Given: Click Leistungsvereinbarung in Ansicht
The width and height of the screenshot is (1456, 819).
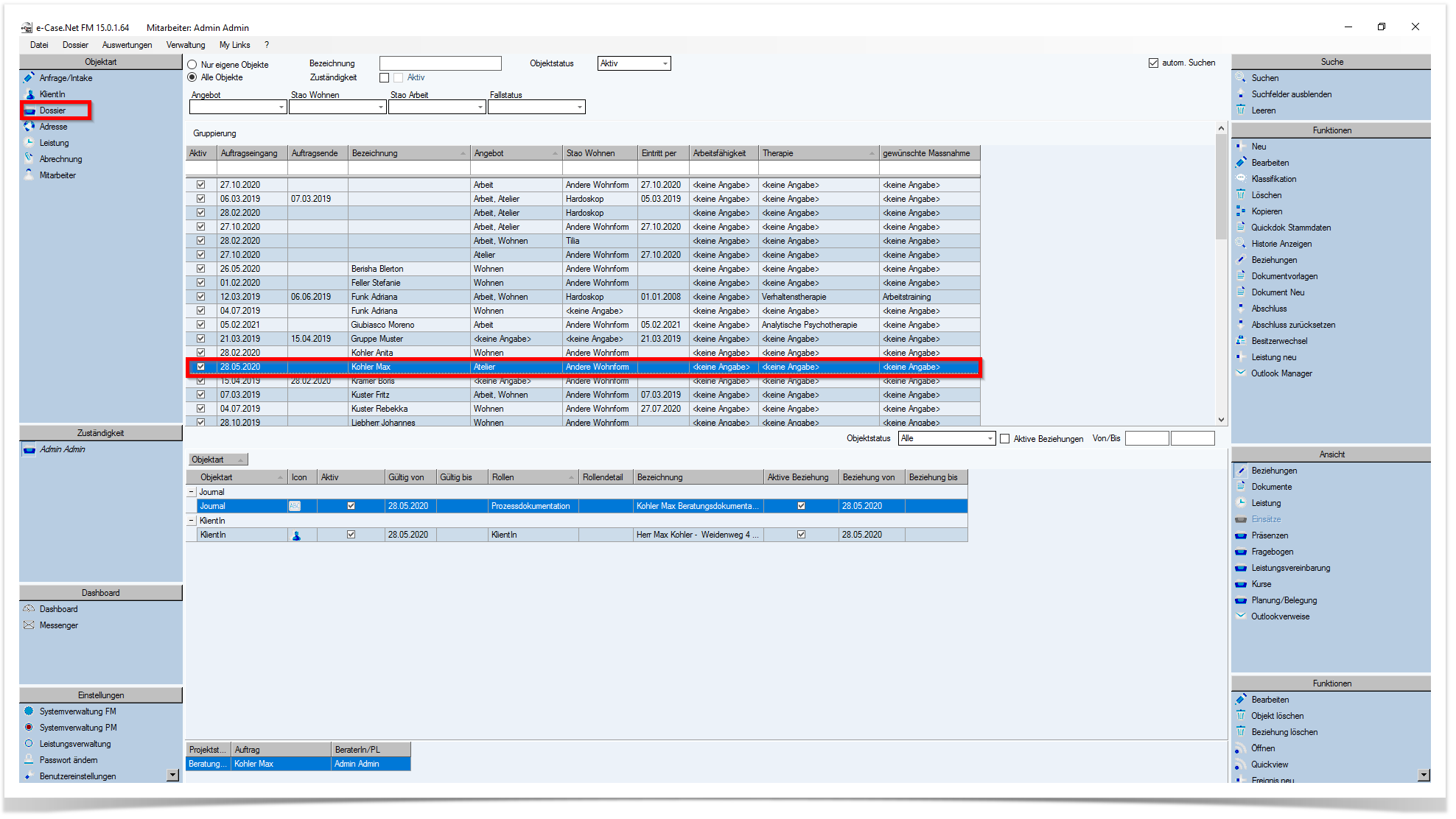Looking at the screenshot, I should pos(1290,568).
